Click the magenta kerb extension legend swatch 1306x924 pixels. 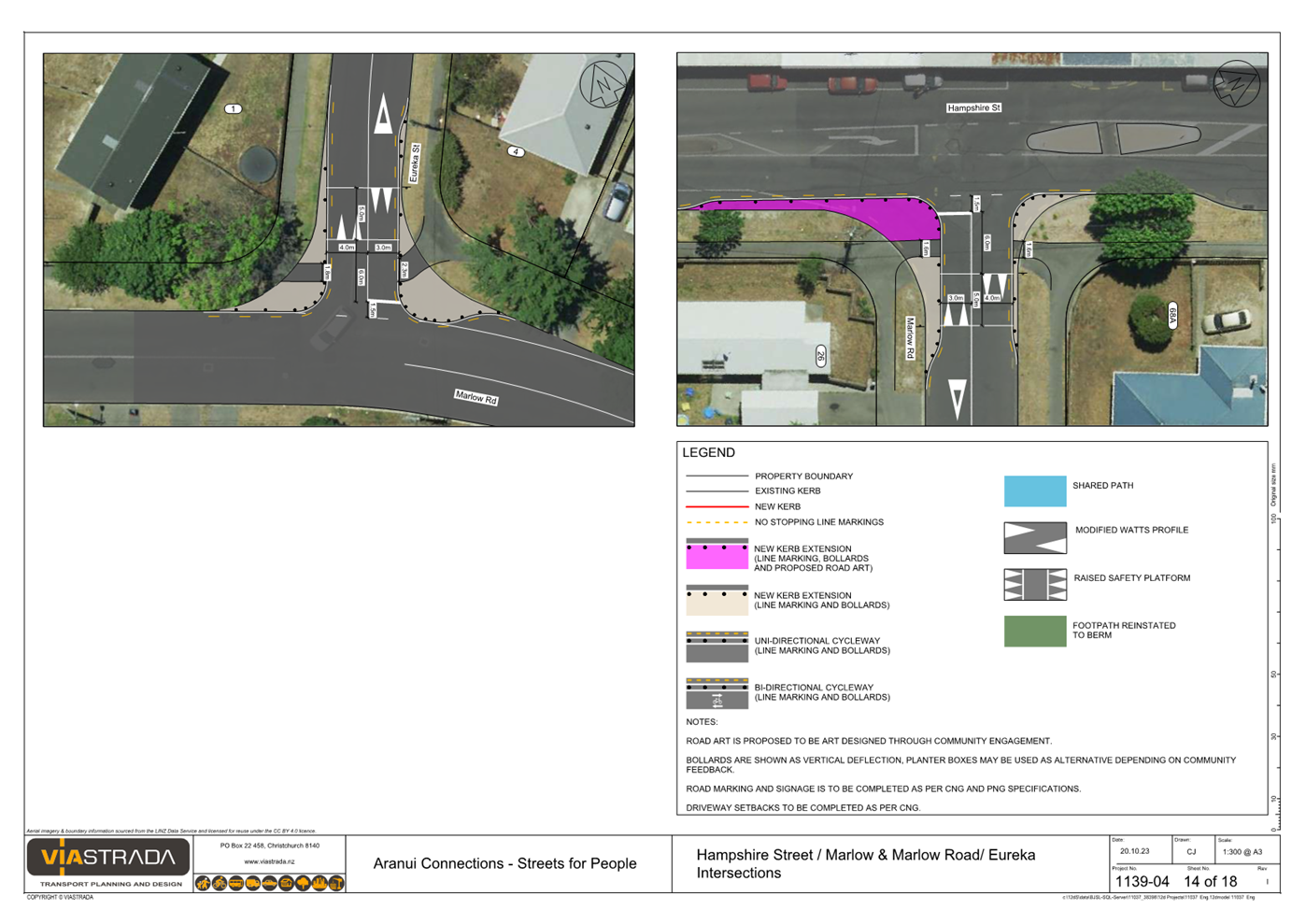click(717, 558)
